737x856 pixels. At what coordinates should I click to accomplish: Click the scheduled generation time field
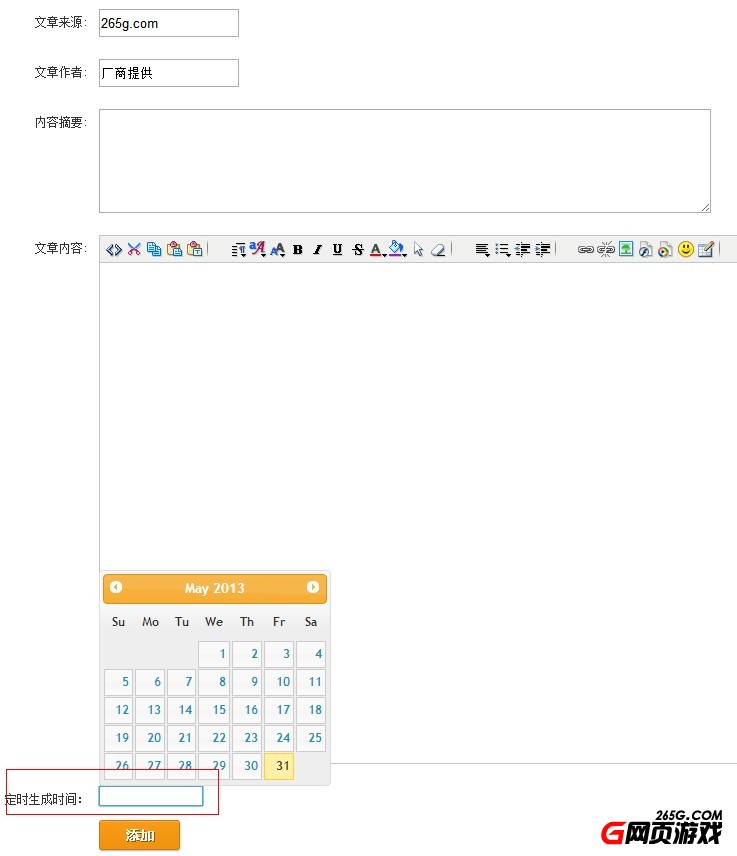(x=151, y=796)
